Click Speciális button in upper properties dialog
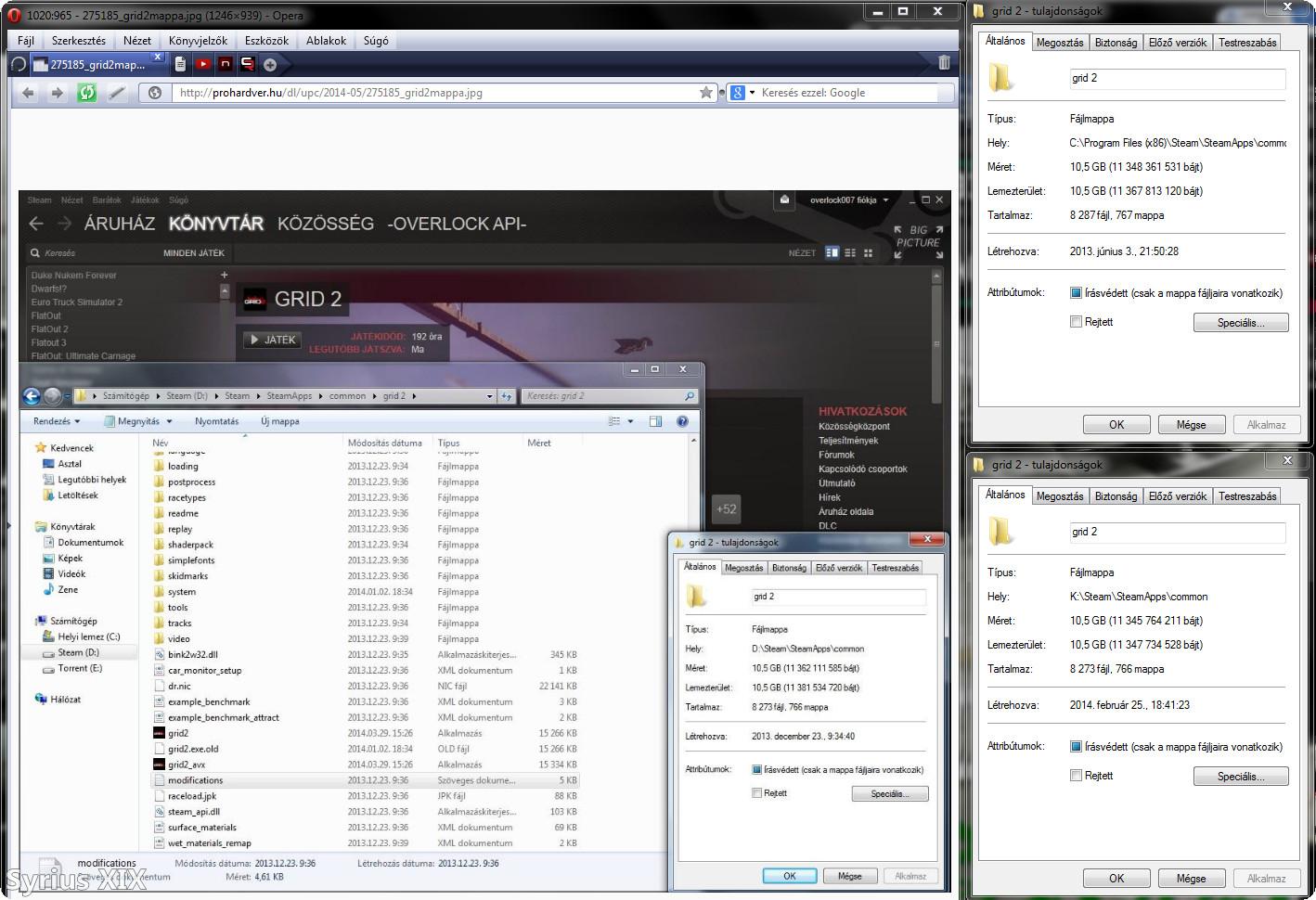This screenshot has height=900, width=1316. click(1241, 323)
